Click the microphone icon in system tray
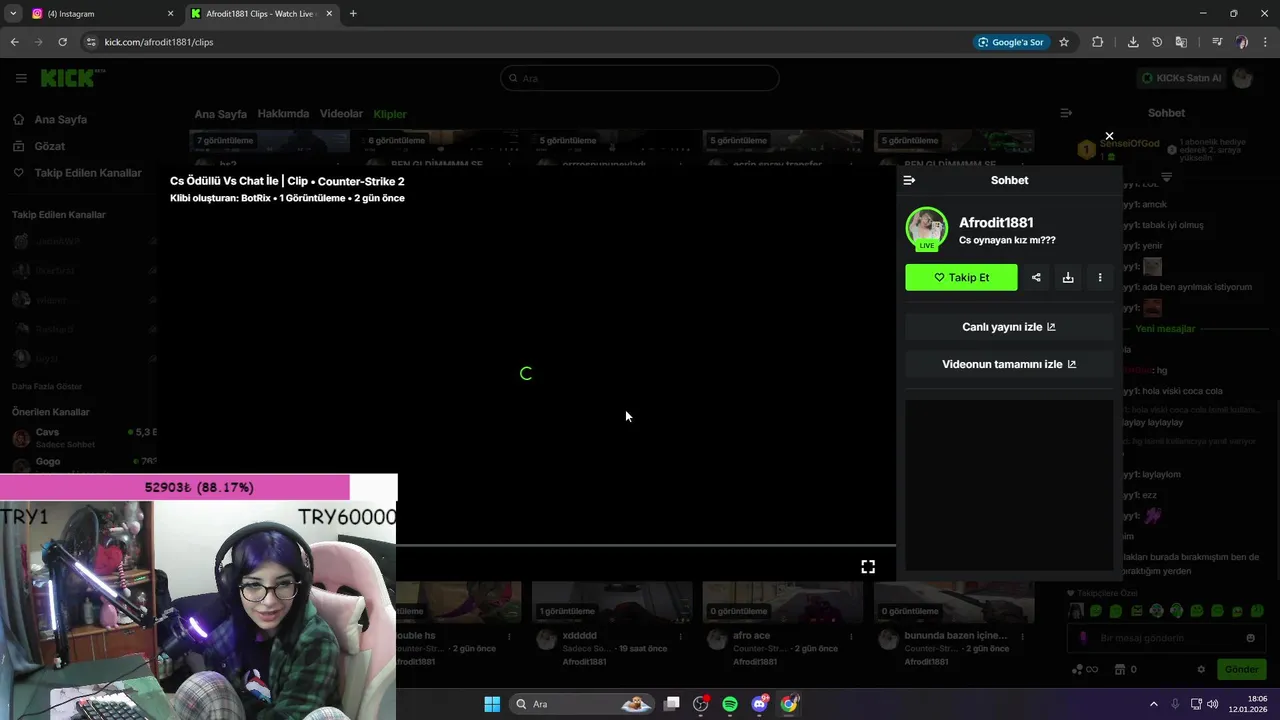Screen dimensions: 1280x720 (x=1175, y=704)
